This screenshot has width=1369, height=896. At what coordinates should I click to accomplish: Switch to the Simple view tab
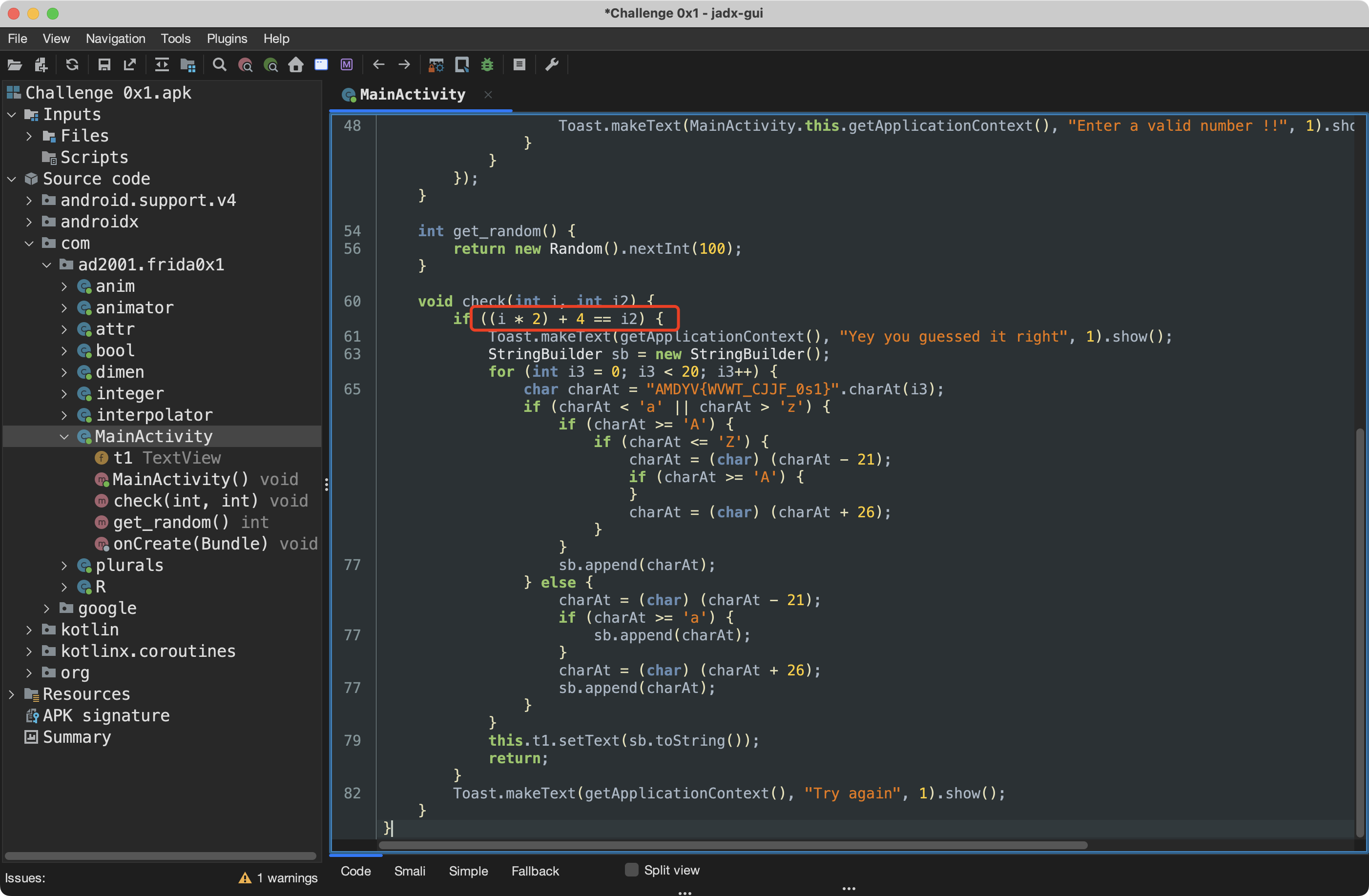[x=468, y=871]
